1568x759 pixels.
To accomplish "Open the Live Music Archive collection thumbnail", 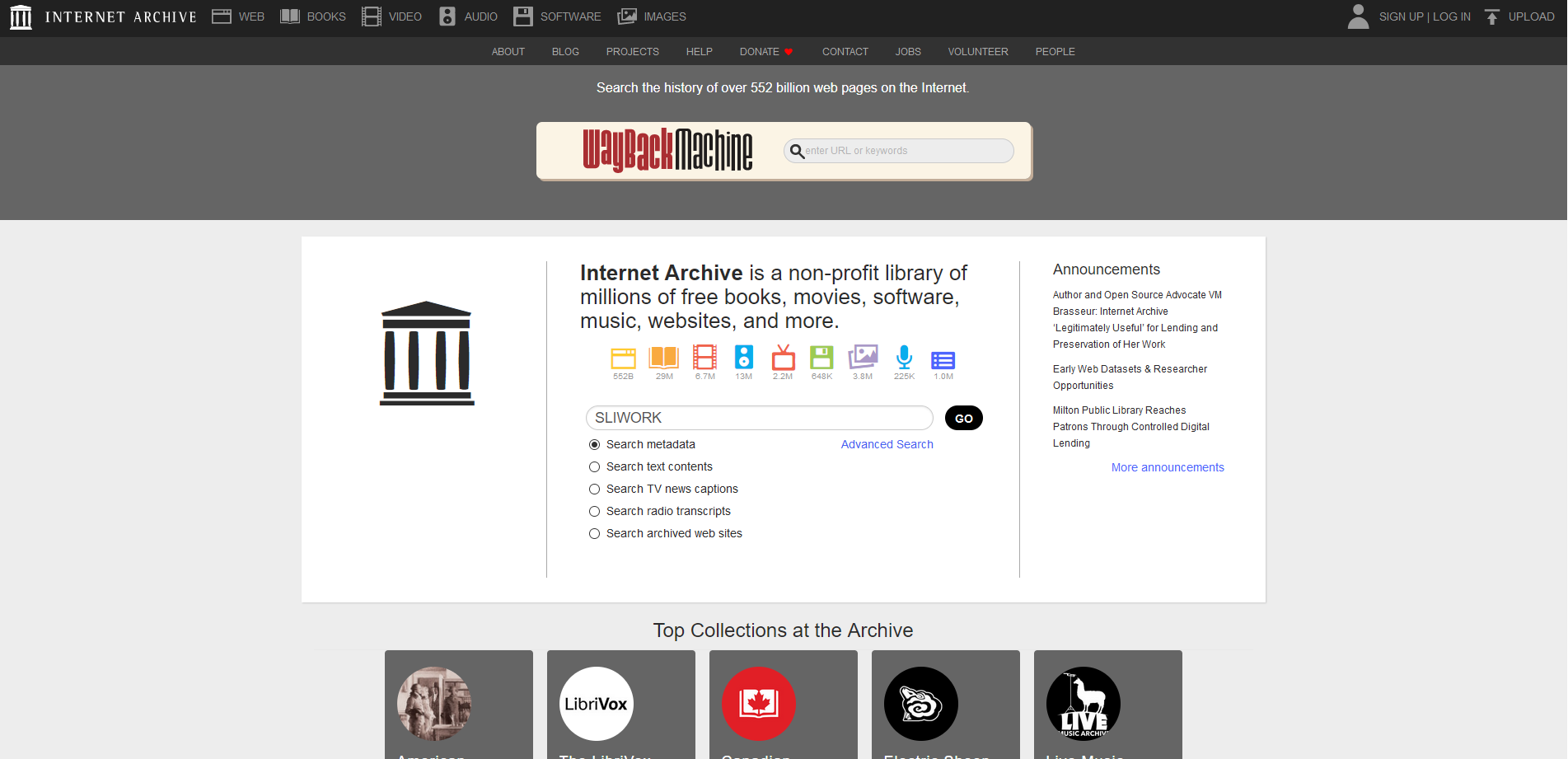I will (1084, 704).
